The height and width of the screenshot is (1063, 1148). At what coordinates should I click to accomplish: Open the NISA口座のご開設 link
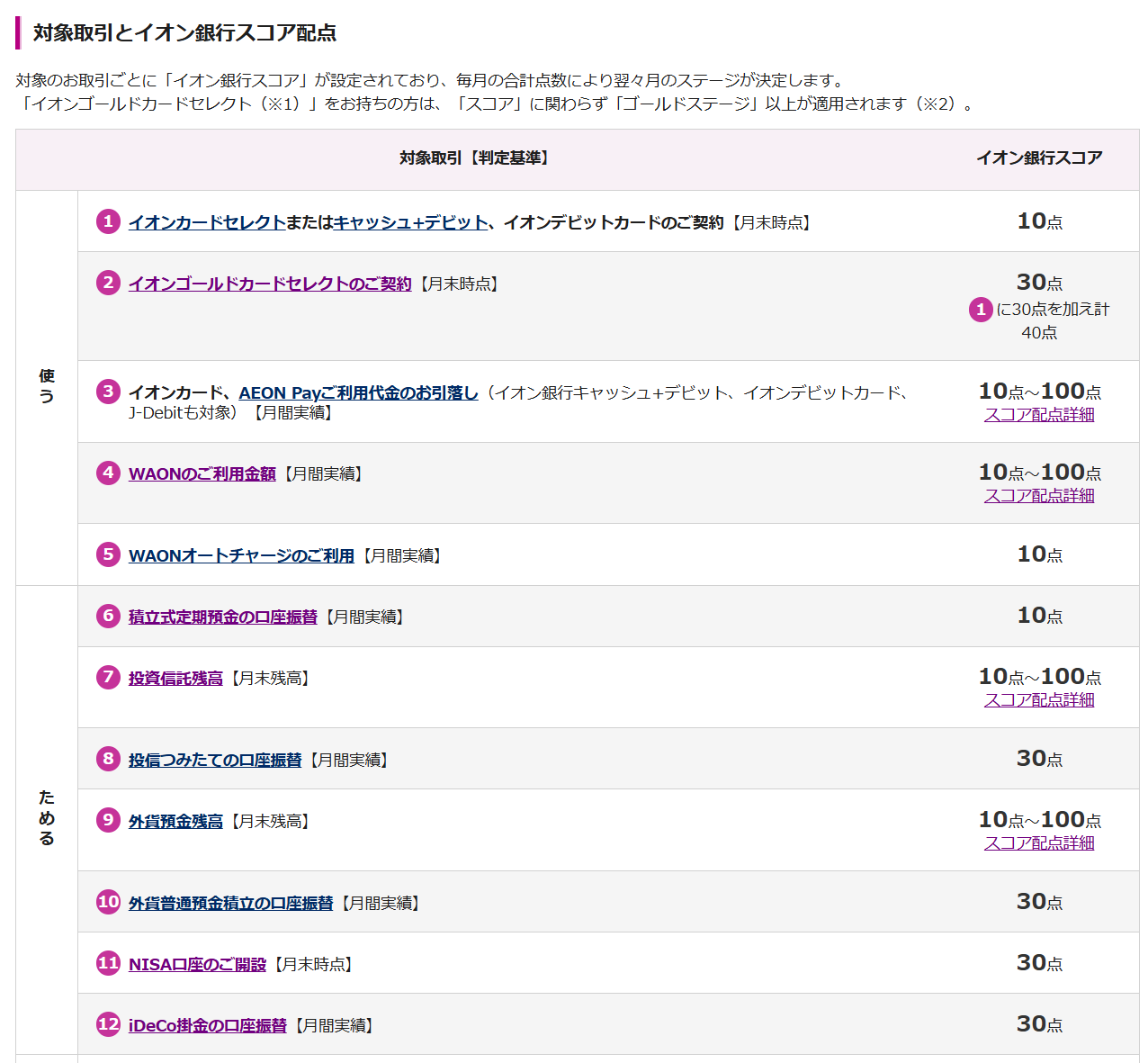coord(197,964)
